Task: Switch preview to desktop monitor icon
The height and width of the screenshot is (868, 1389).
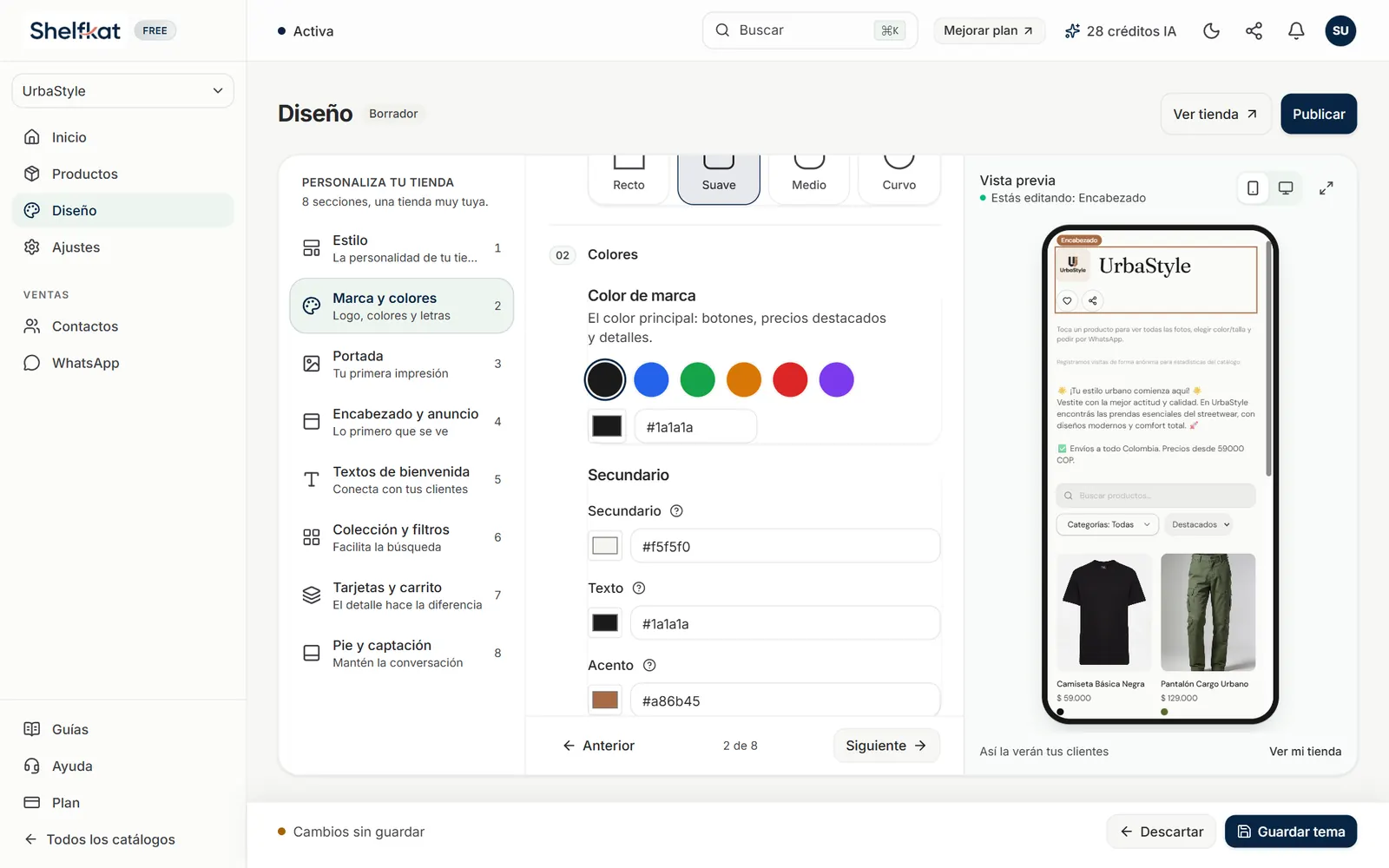Action: coord(1286,188)
